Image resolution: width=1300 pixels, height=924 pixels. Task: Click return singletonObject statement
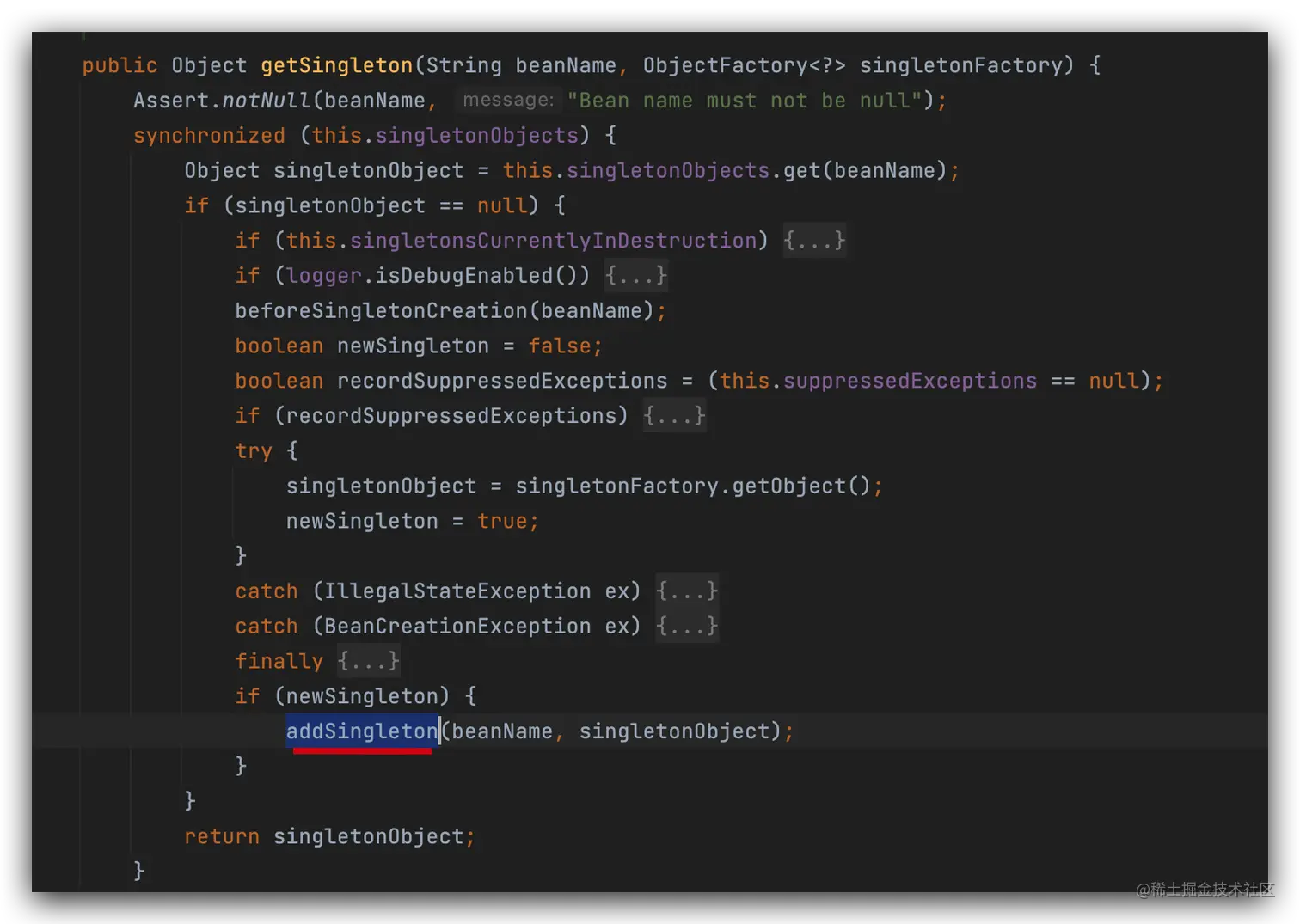(329, 836)
